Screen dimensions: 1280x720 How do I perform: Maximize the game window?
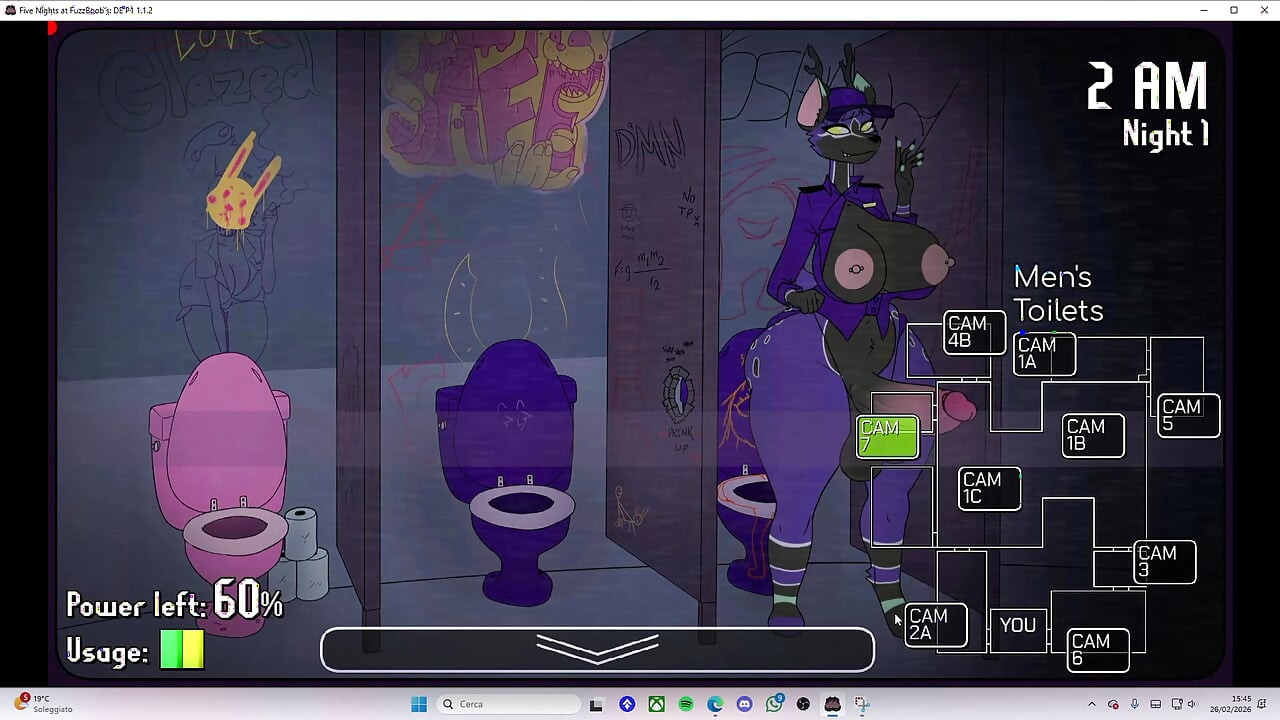coord(1234,10)
